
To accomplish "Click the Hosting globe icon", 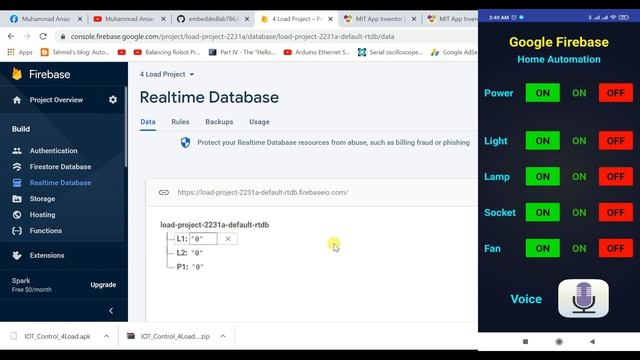I will (x=17, y=215).
